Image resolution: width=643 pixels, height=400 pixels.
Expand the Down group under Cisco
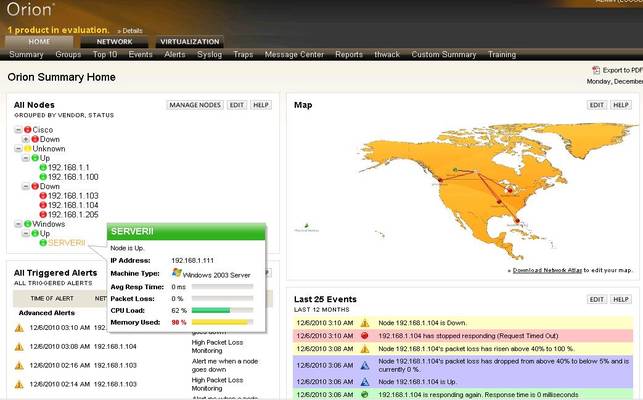[25, 139]
